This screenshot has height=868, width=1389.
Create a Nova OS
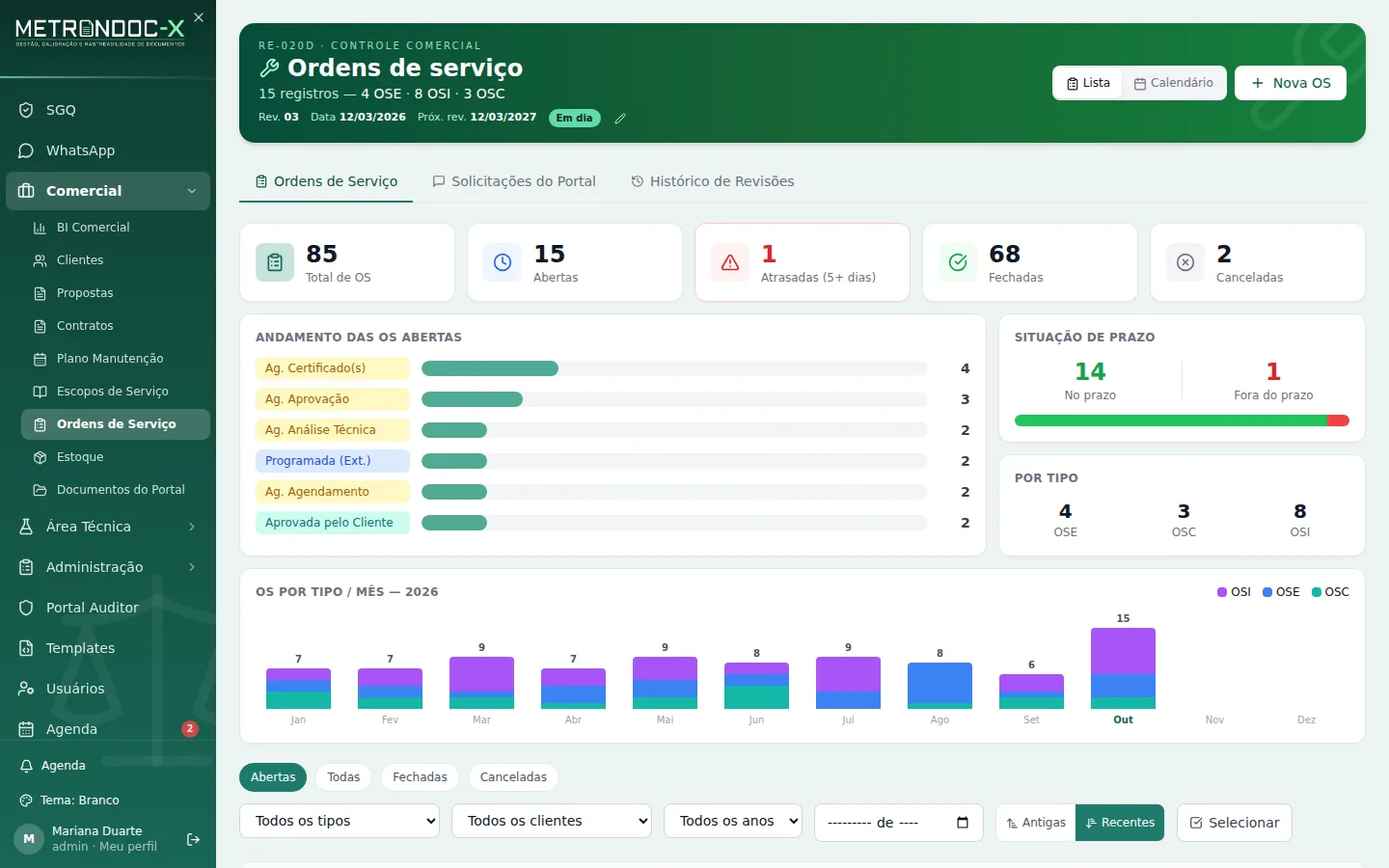point(1291,83)
